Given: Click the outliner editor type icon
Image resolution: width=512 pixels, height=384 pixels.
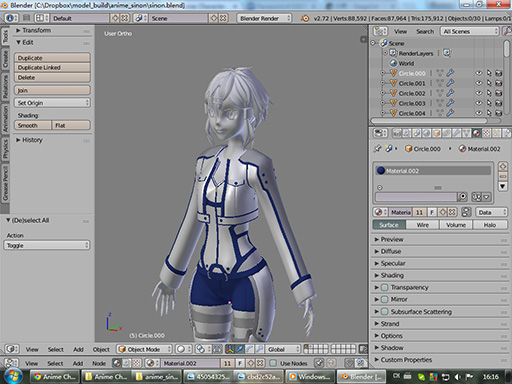Looking at the screenshot, I should click(380, 31).
